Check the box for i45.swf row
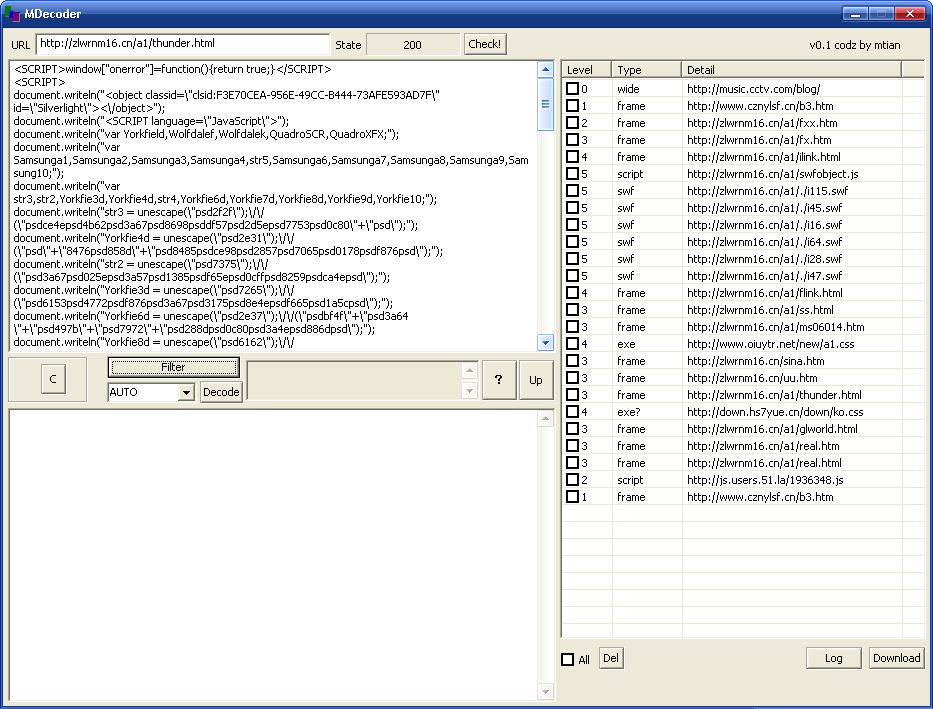The height and width of the screenshot is (709, 933). point(572,208)
